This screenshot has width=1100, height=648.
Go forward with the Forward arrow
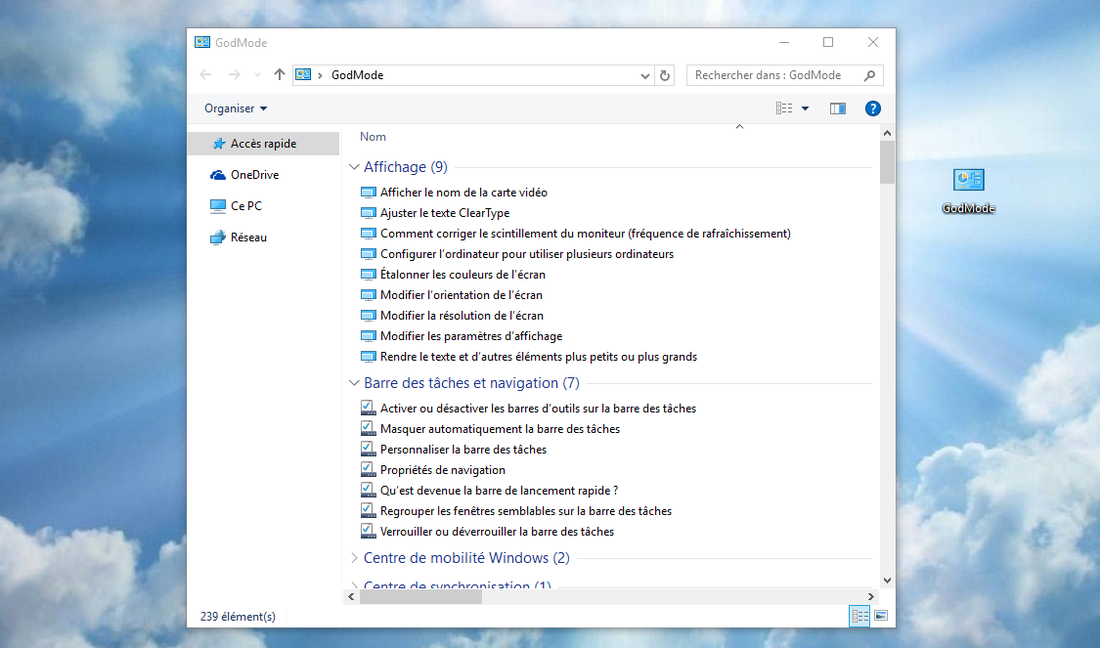[234, 74]
